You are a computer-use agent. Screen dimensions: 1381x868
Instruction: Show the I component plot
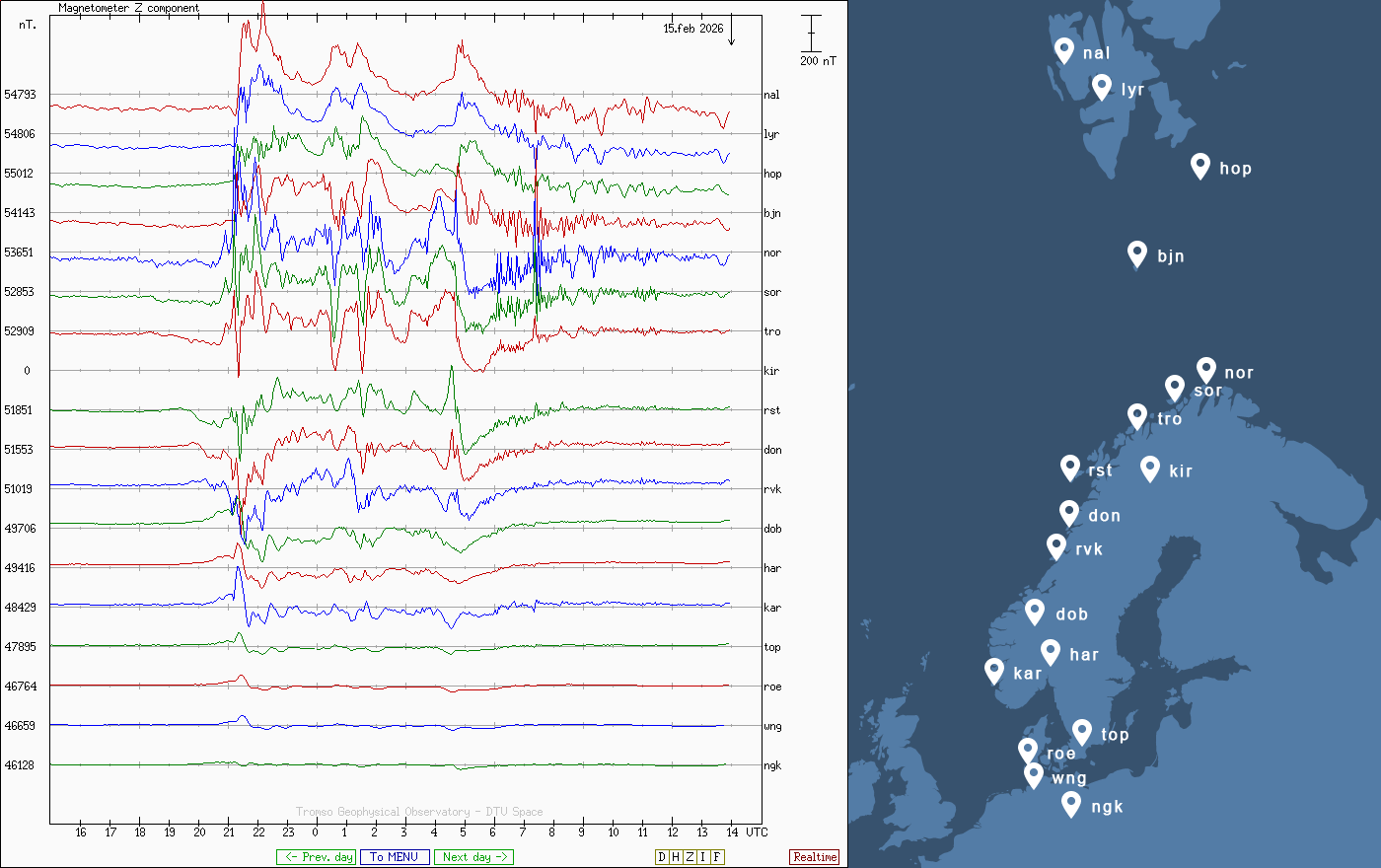point(703,857)
